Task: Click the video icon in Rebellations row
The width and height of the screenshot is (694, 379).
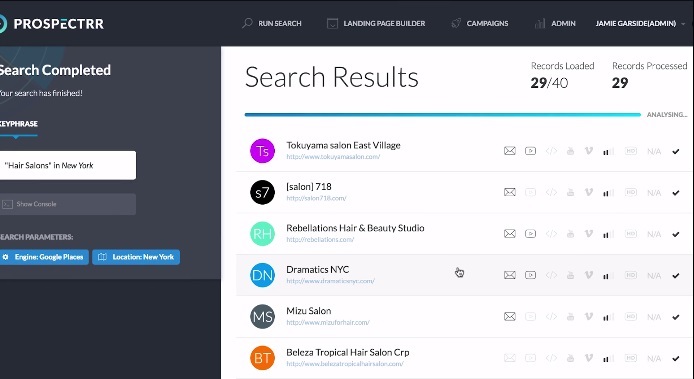Action: [530, 234]
